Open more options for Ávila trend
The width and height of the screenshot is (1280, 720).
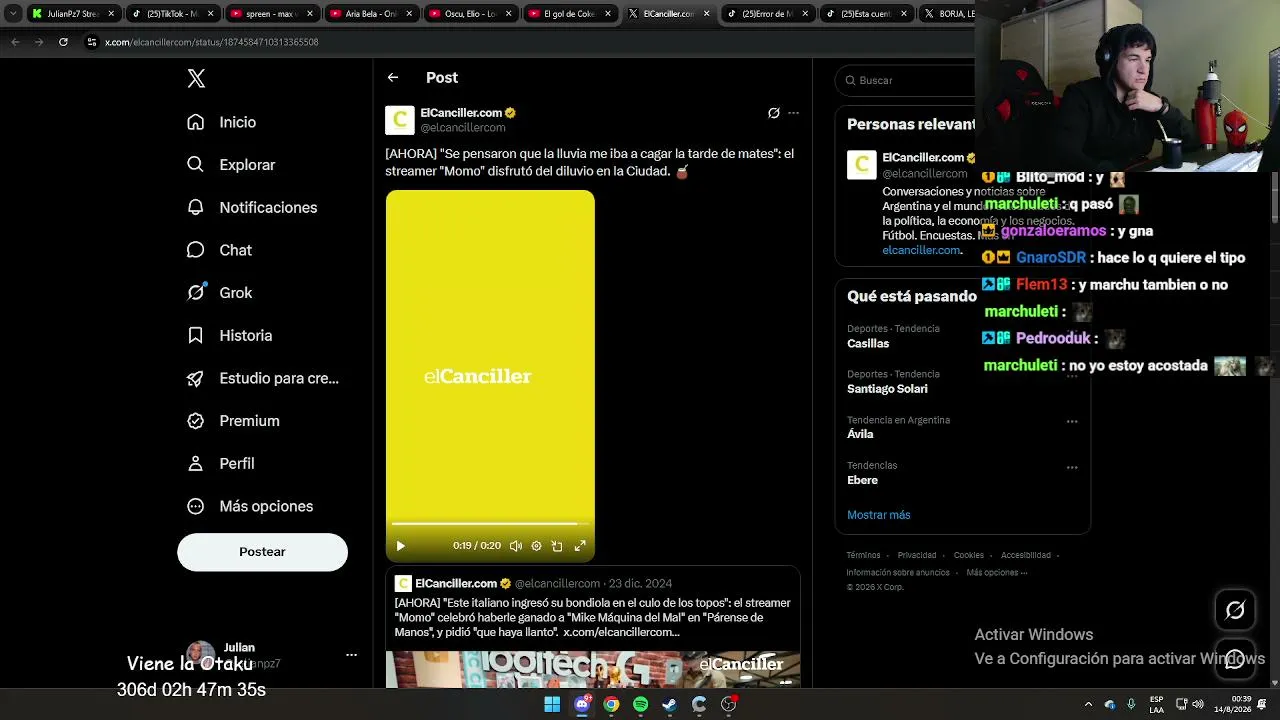click(x=1072, y=421)
